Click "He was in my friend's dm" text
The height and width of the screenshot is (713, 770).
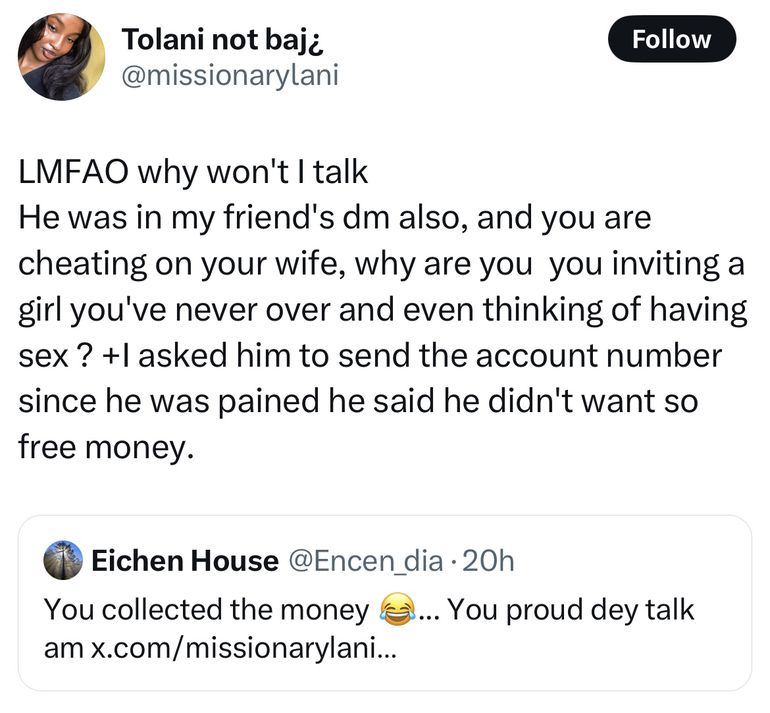[214, 218]
